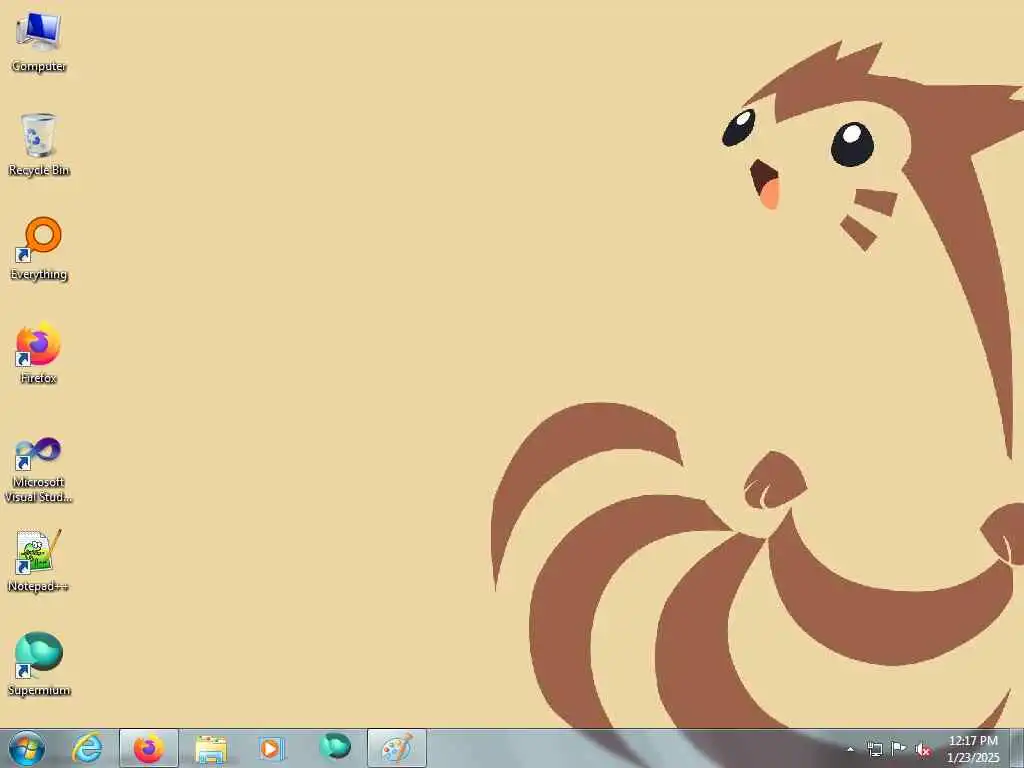Click the muted volume tray icon
Viewport: 1024px width, 768px height.
coord(923,750)
